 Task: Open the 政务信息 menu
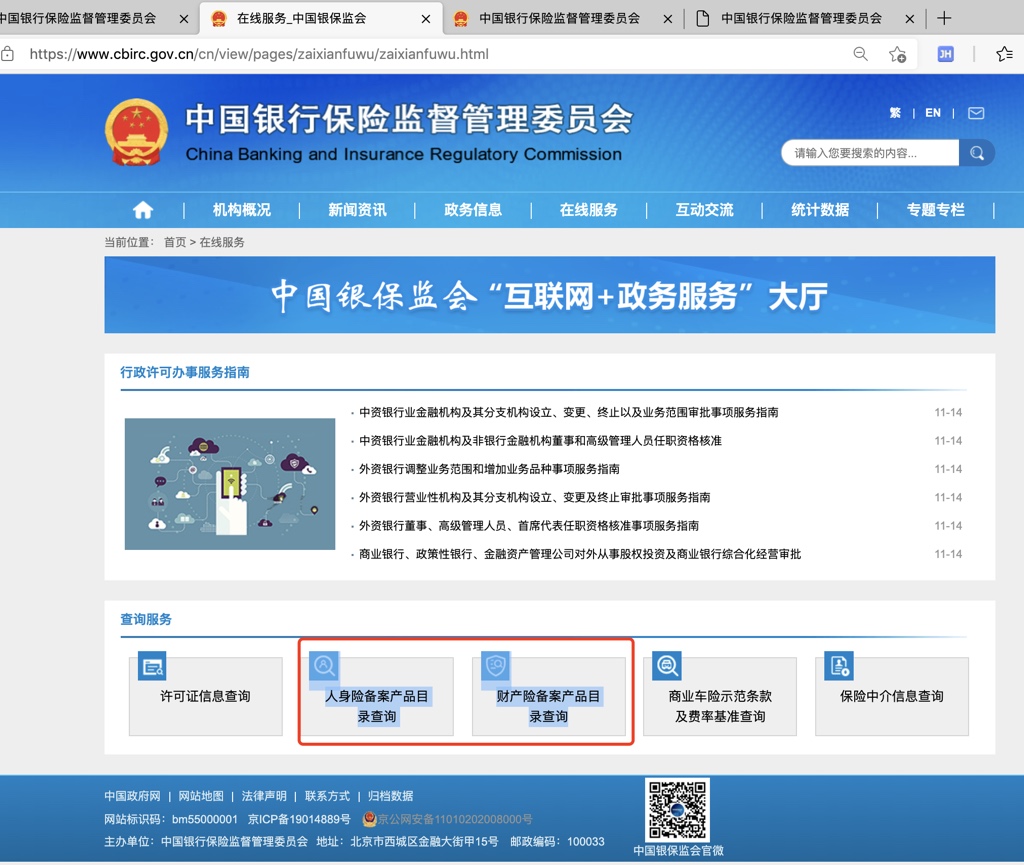(x=473, y=210)
